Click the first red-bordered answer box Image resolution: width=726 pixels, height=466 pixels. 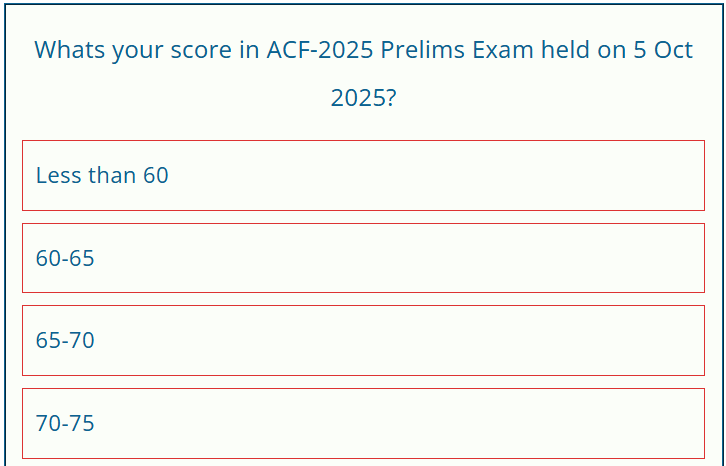point(363,175)
